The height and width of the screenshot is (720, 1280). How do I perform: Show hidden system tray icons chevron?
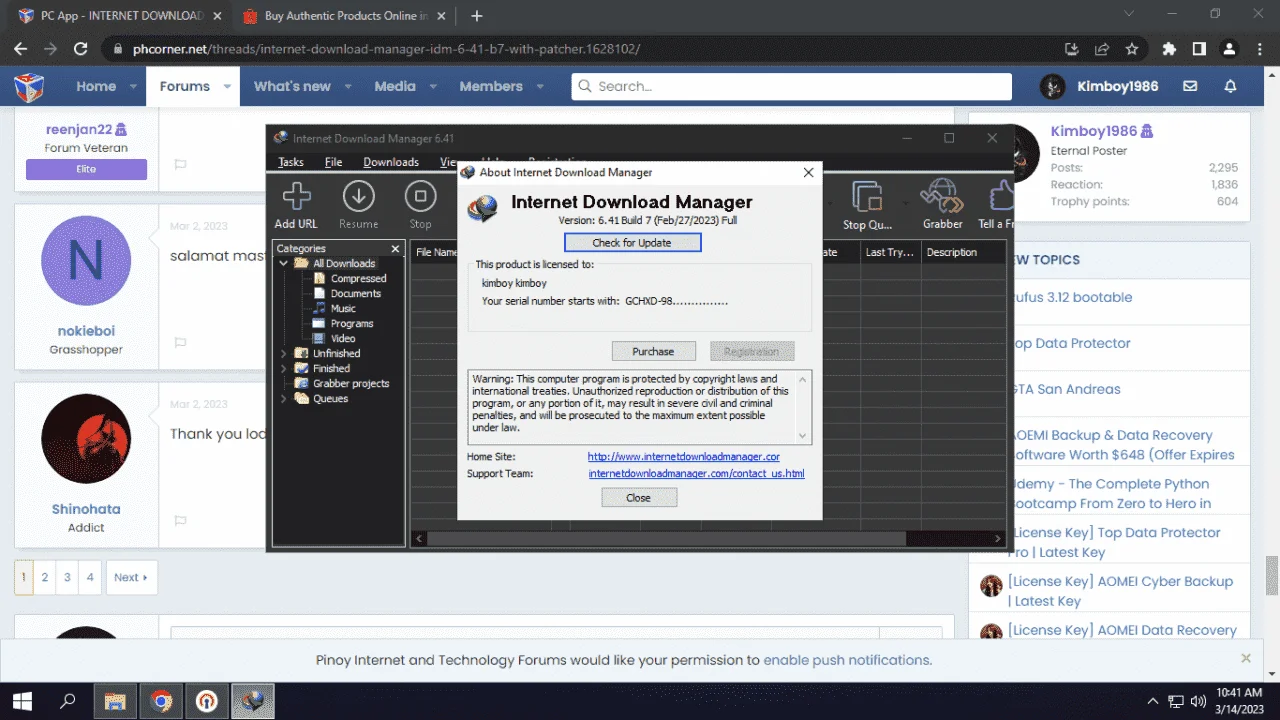[x=1152, y=701]
